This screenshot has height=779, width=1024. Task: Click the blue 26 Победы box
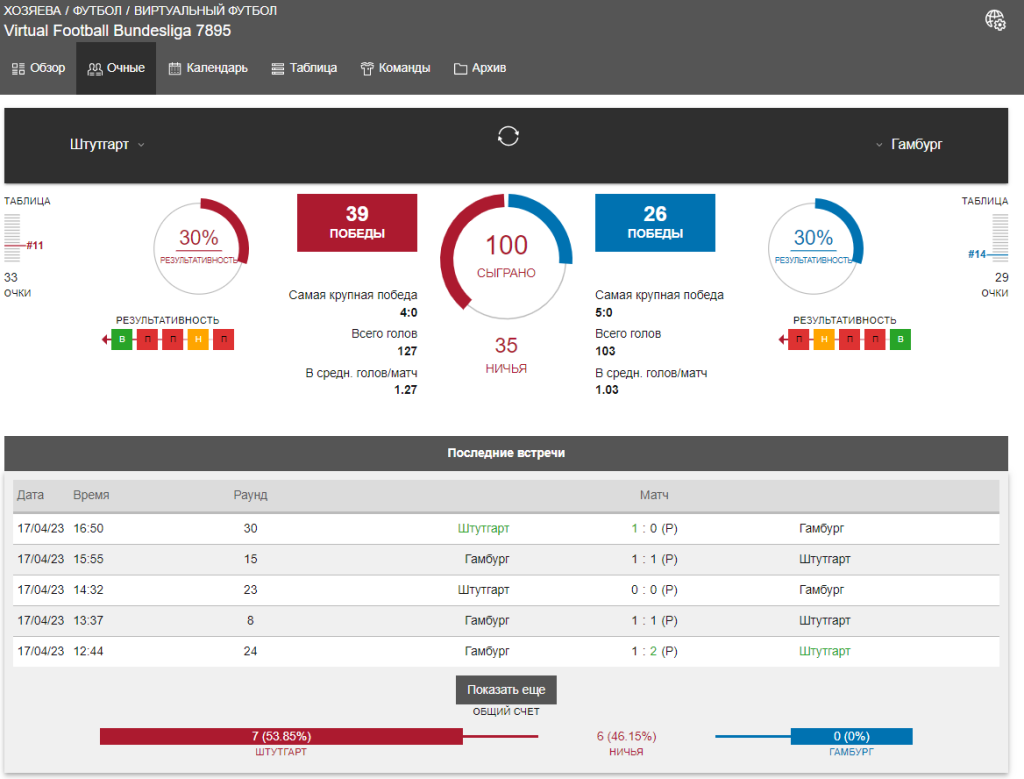click(655, 223)
